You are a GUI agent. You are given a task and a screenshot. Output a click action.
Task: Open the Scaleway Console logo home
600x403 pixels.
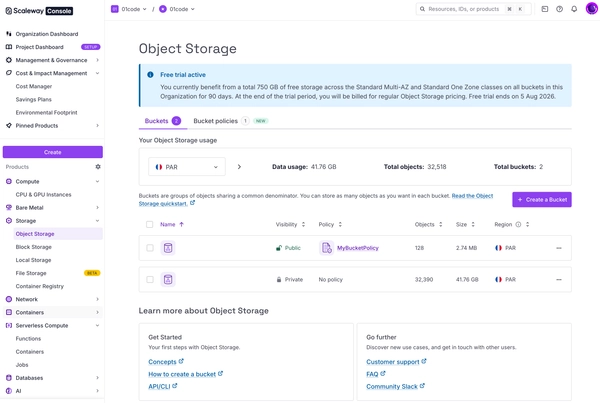pos(39,11)
